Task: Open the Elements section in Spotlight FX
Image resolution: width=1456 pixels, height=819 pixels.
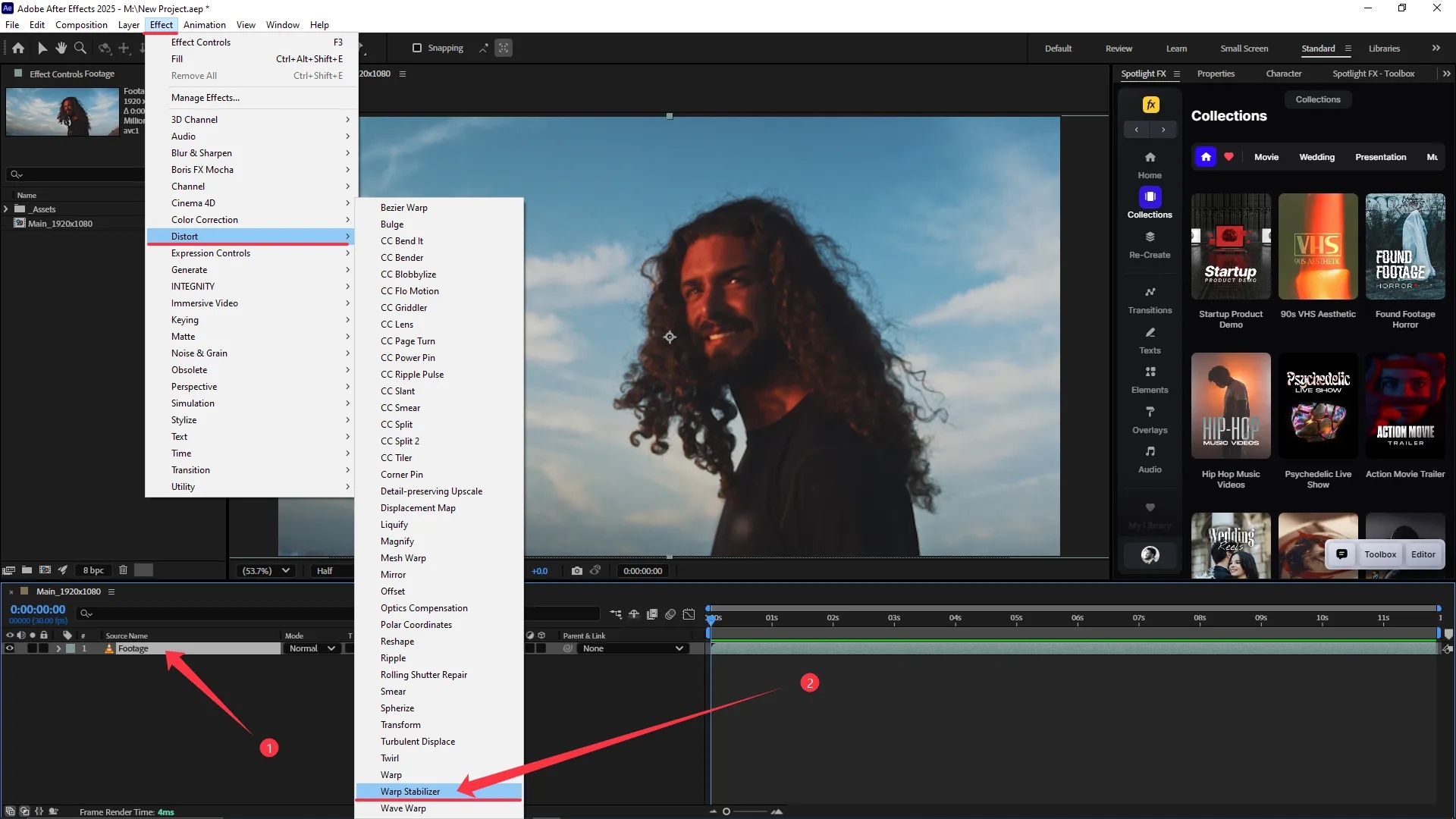Action: coord(1150,381)
